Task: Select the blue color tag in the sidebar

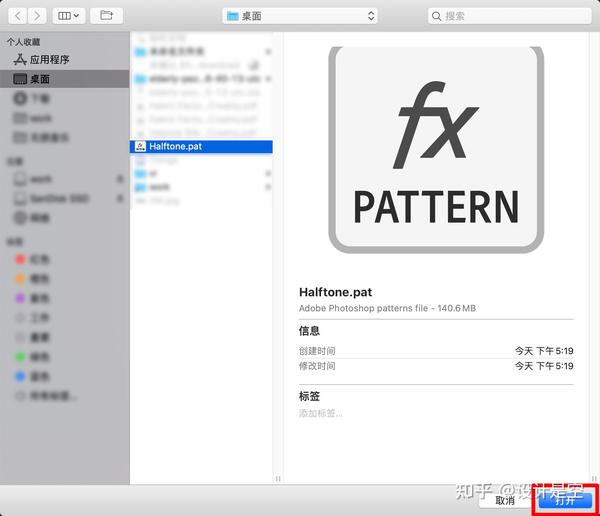Action: 20,376
